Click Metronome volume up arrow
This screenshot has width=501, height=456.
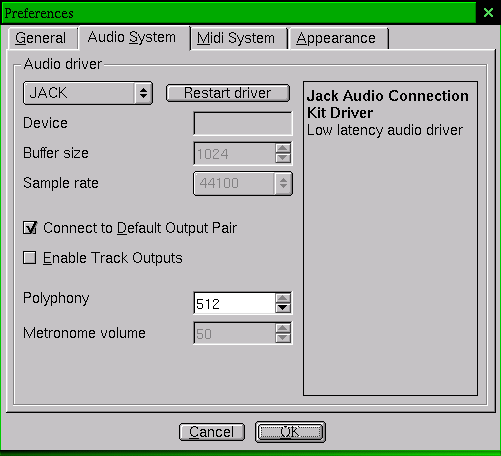pyautogui.click(x=283, y=328)
